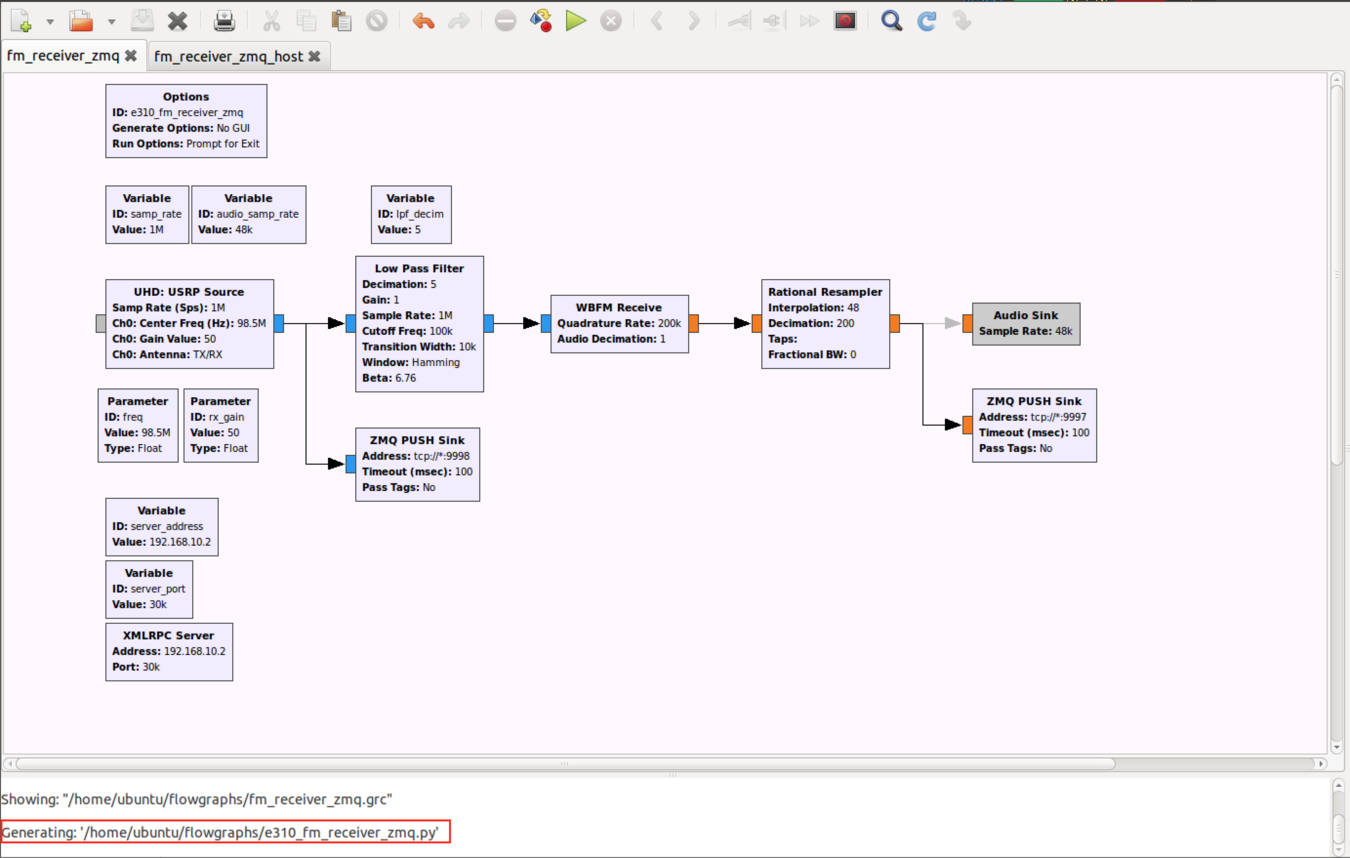This screenshot has height=858, width=1350.
Task: Copy the selected block
Action: 306,20
